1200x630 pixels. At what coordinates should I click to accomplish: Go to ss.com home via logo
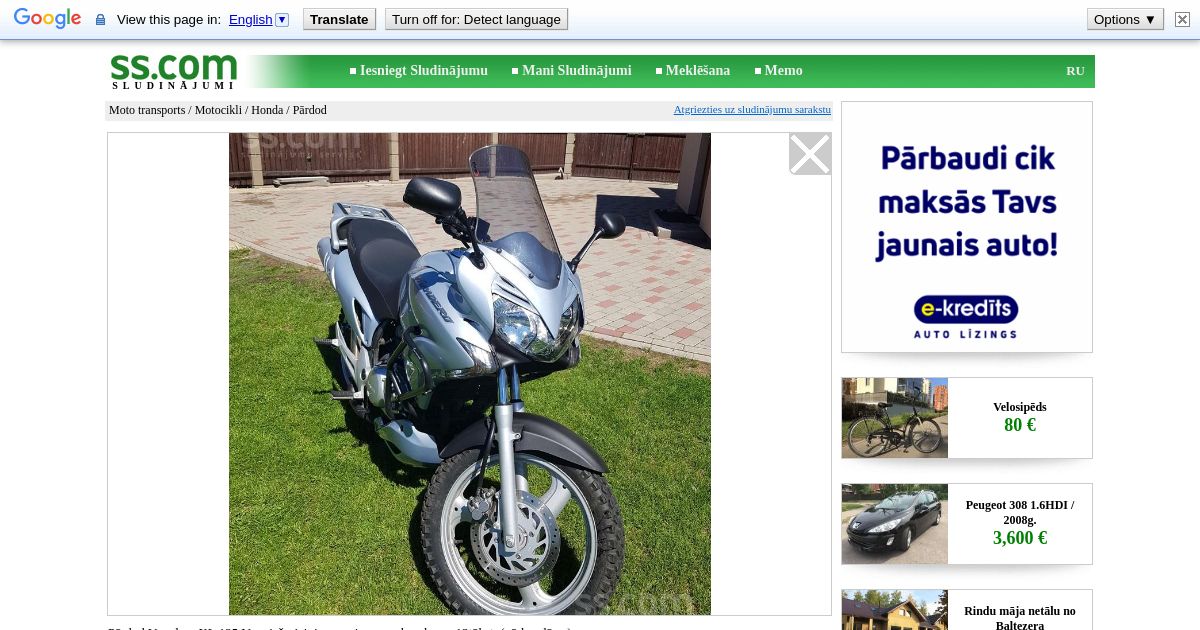173,71
